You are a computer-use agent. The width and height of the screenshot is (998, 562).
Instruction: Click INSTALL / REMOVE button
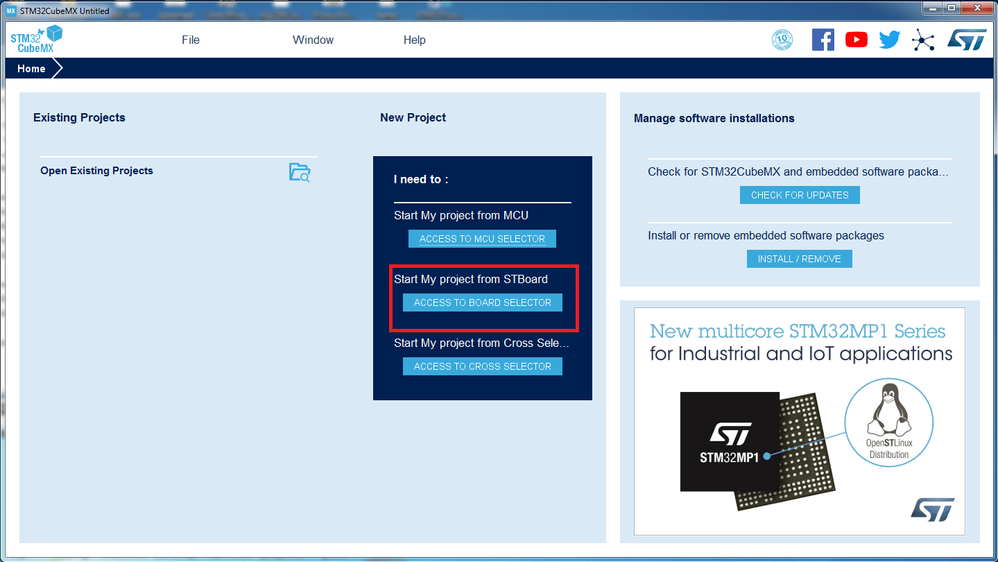tap(799, 258)
